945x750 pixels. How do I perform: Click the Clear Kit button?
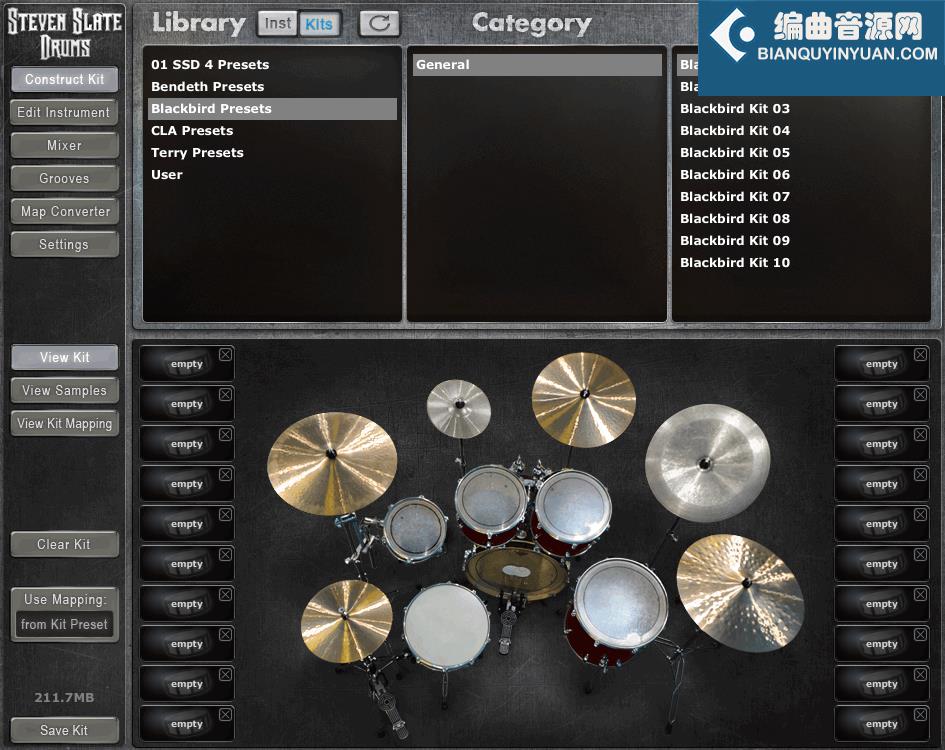coord(64,544)
